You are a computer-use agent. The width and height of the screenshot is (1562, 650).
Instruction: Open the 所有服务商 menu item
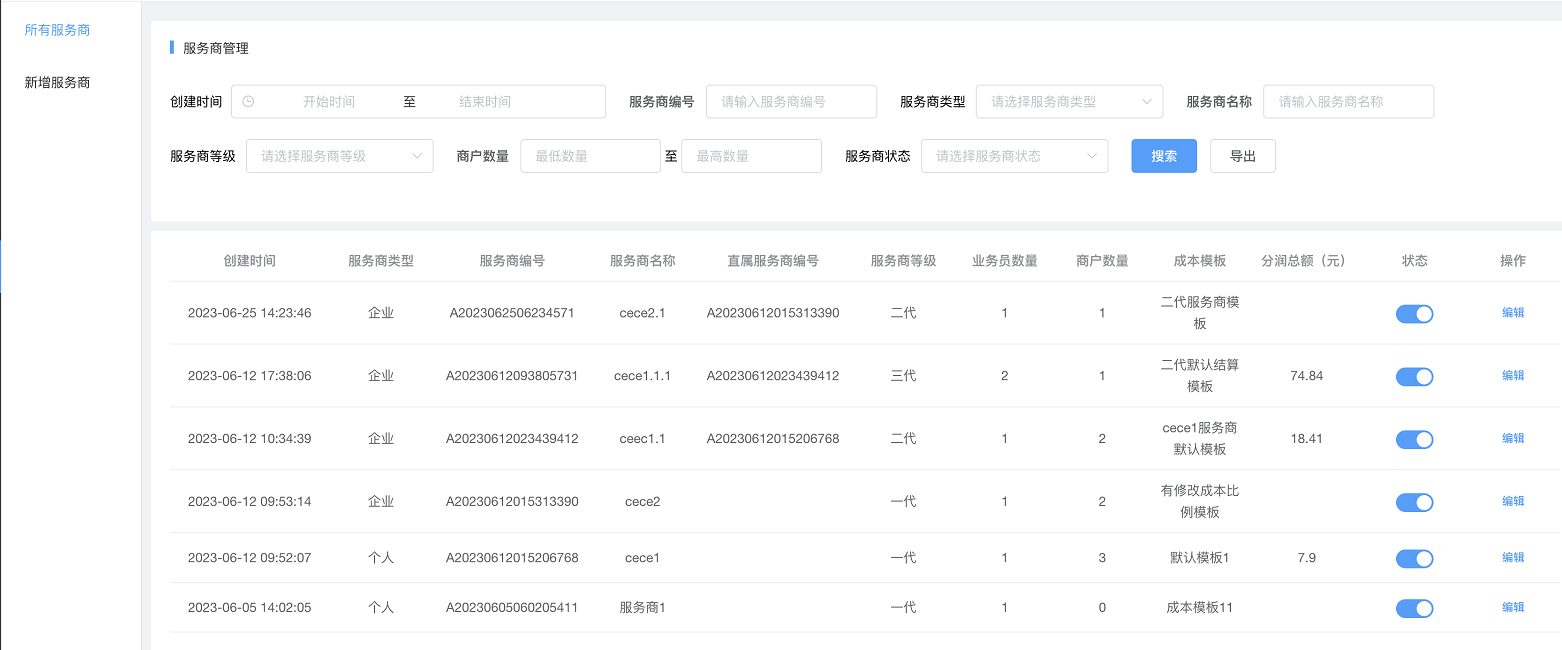pyautogui.click(x=57, y=30)
